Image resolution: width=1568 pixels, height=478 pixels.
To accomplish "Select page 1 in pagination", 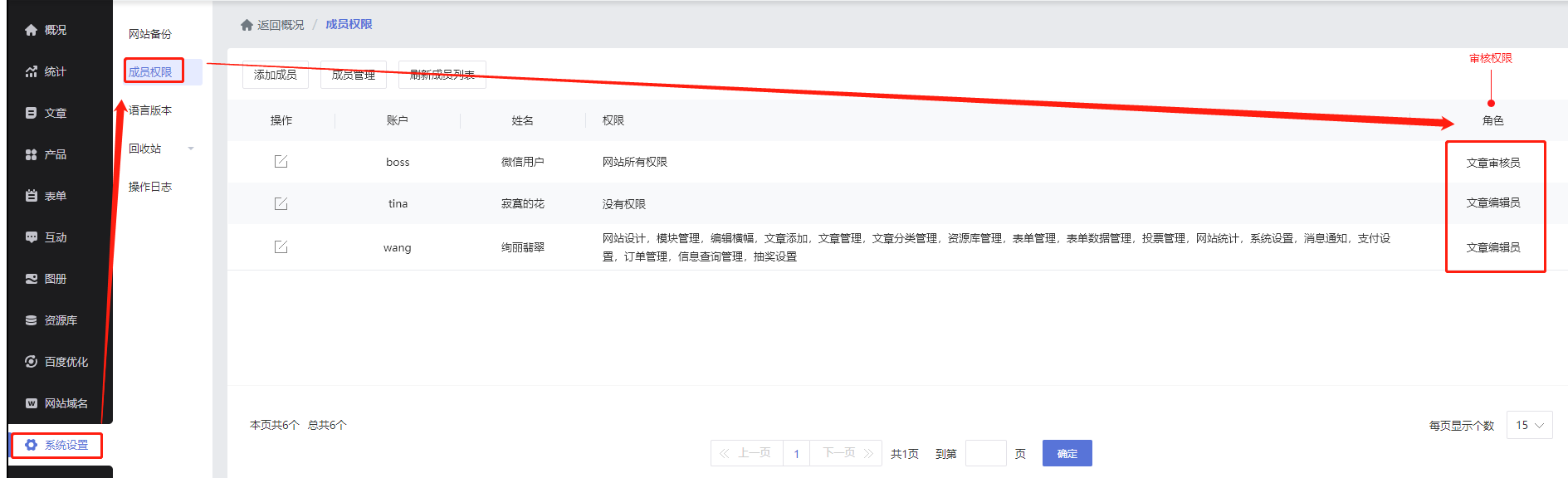I will pyautogui.click(x=797, y=453).
